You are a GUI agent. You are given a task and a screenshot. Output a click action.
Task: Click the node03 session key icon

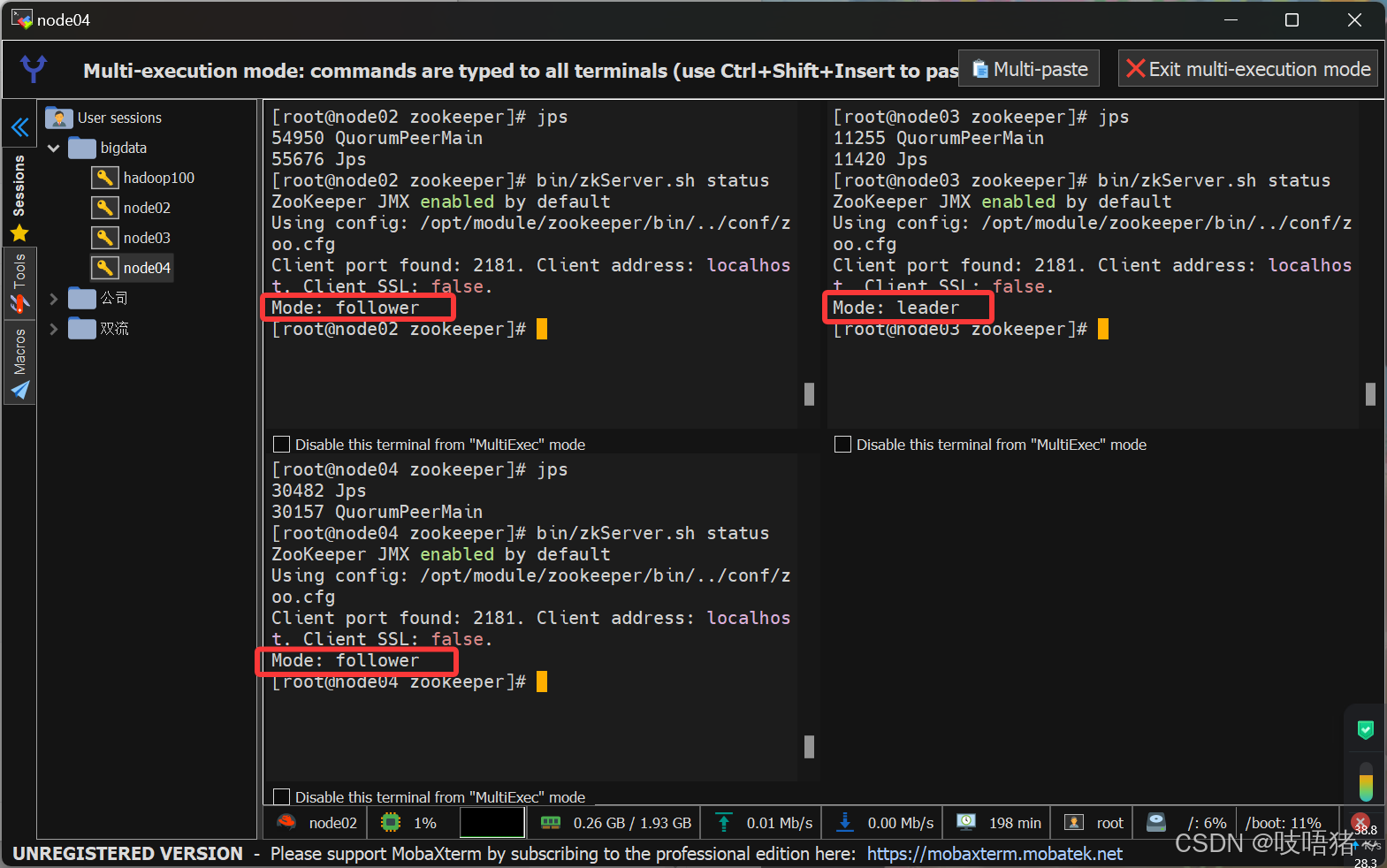(x=104, y=238)
